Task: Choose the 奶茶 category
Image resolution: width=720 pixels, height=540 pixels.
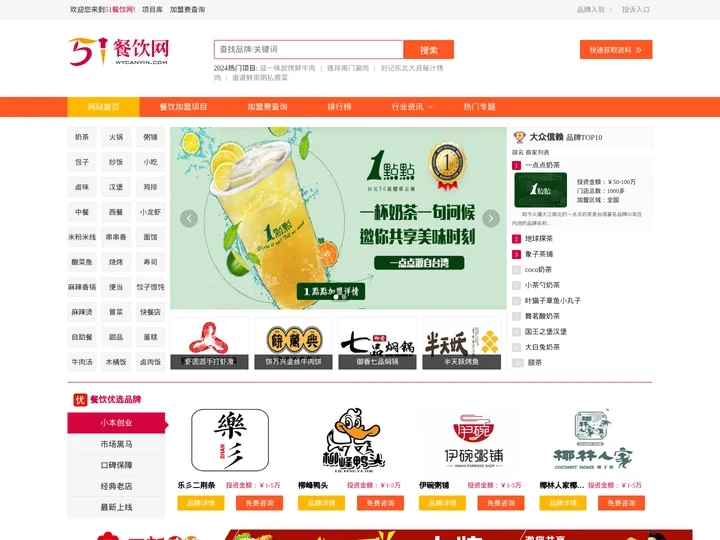Action: tap(82, 137)
